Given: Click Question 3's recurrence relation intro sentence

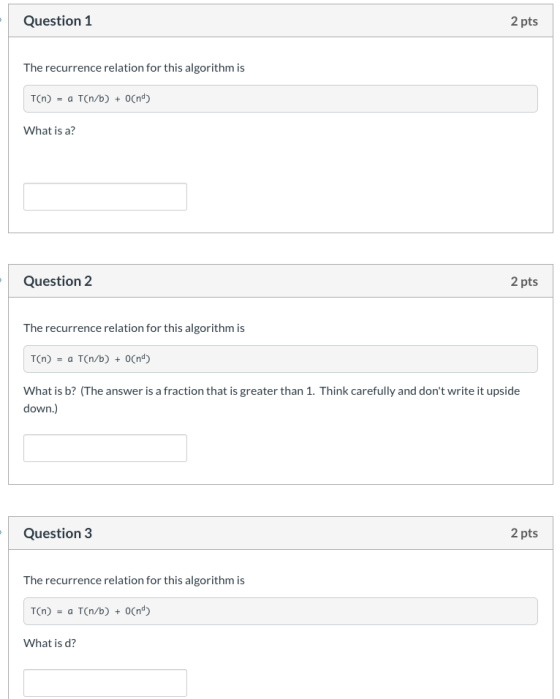Looking at the screenshot, I should coord(134,580).
